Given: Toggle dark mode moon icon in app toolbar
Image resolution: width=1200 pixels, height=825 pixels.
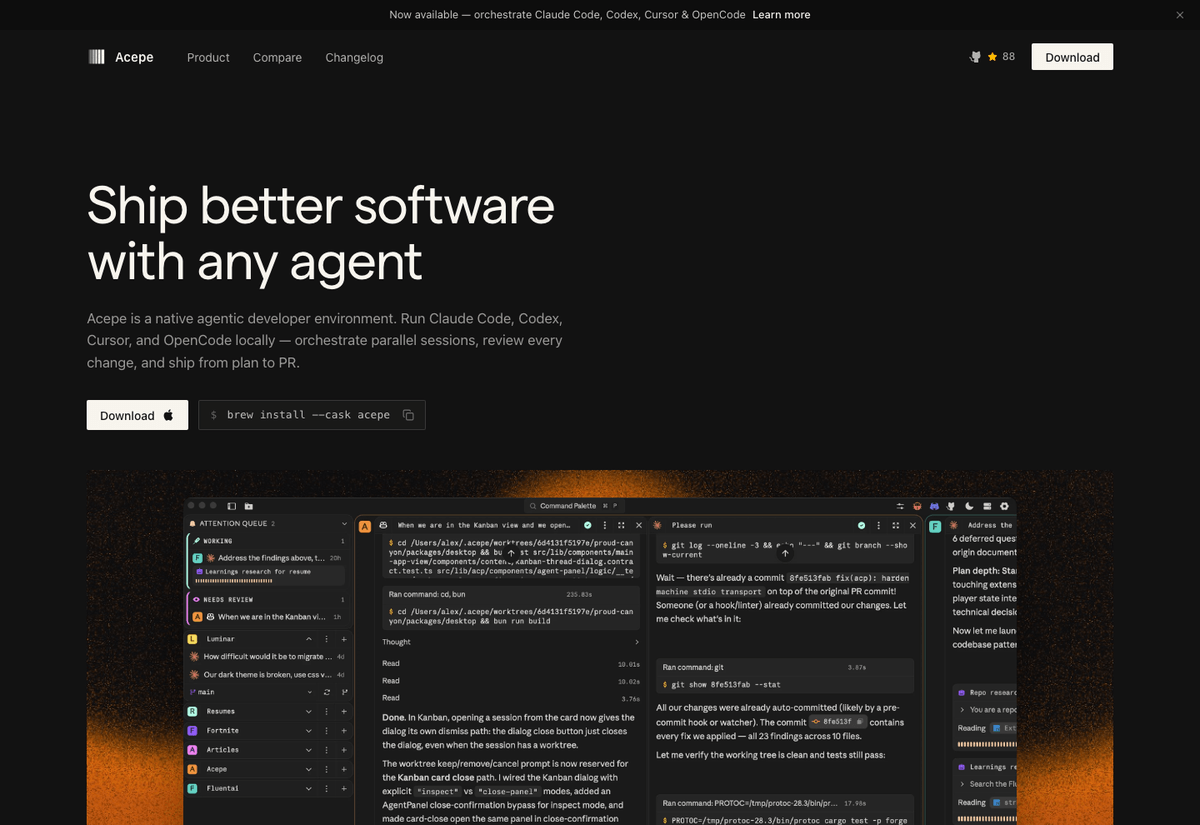Looking at the screenshot, I should [x=970, y=506].
